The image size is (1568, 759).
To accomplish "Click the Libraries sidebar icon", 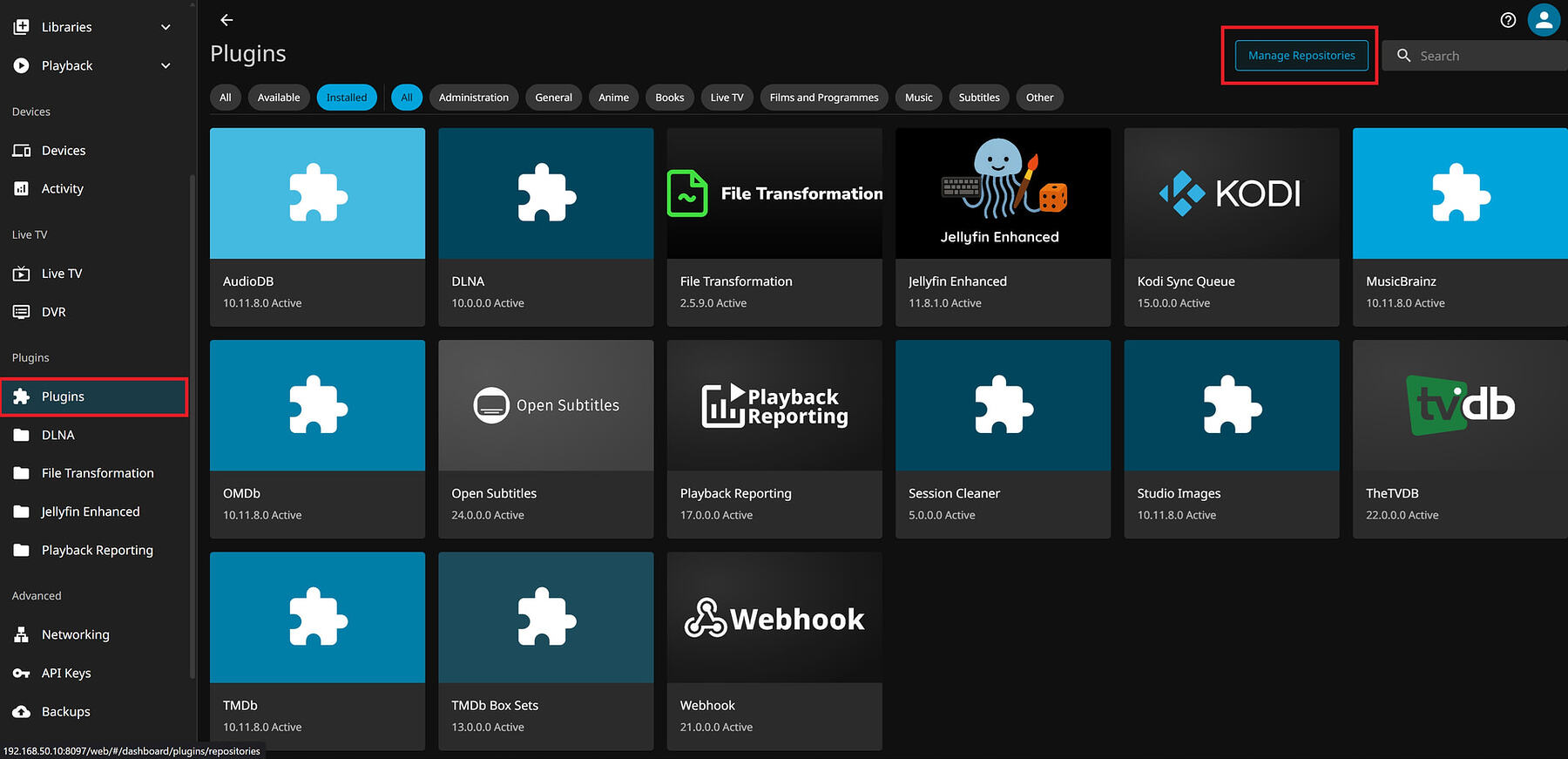I will click(22, 27).
